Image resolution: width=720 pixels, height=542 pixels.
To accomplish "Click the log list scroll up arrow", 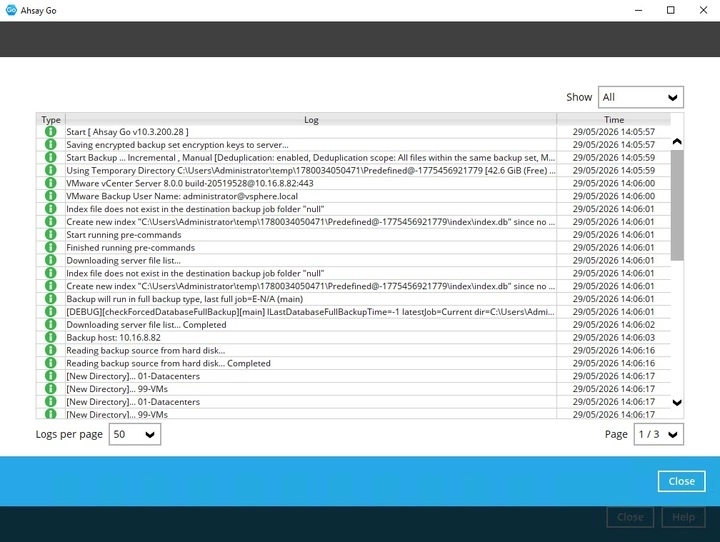I will point(677,141).
